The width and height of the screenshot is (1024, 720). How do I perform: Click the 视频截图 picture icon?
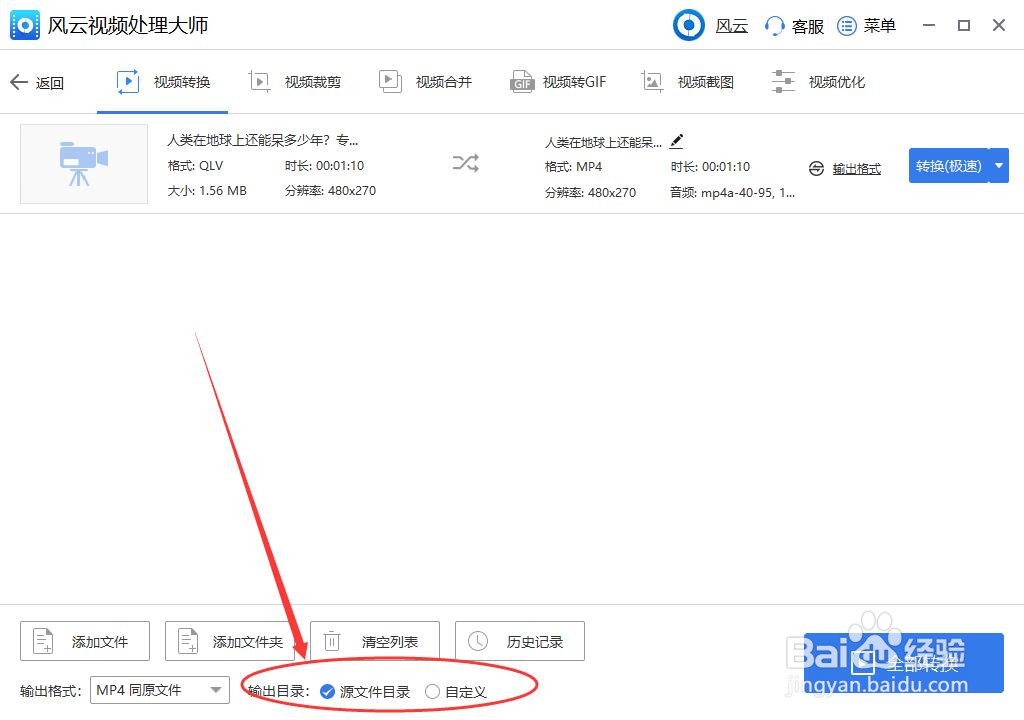(x=652, y=82)
